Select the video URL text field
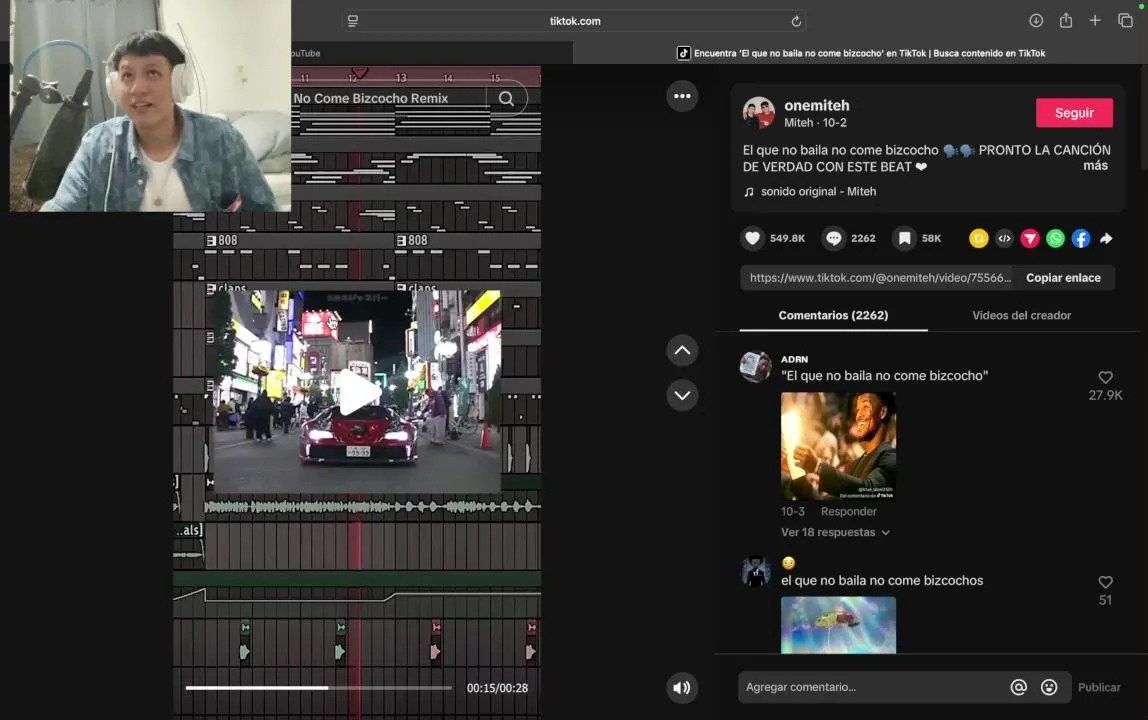1148x720 pixels. 878,278
